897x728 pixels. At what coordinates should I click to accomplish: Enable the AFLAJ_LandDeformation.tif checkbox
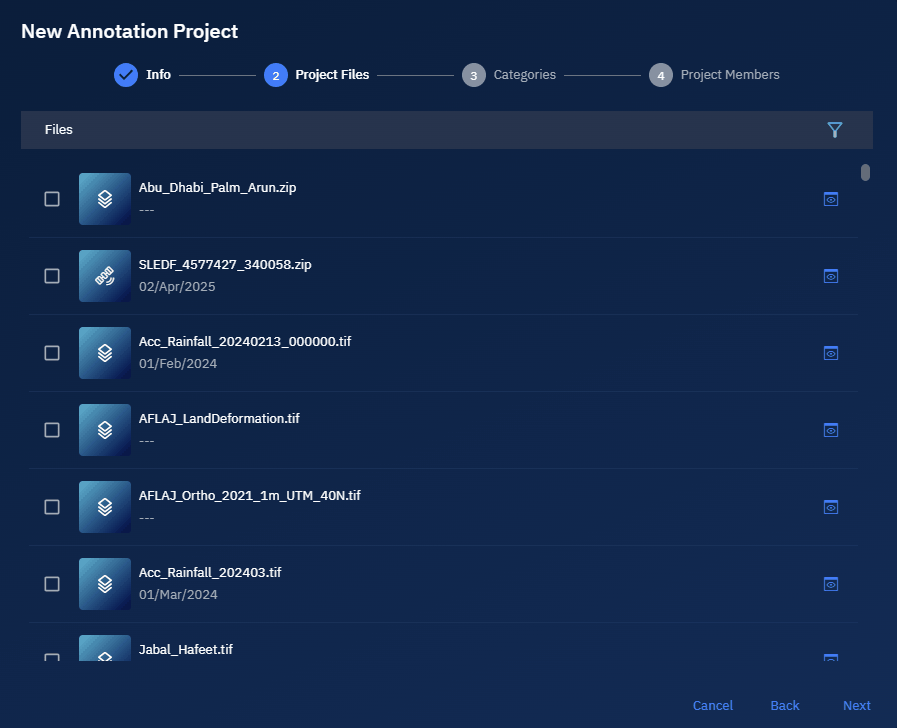tap(52, 430)
